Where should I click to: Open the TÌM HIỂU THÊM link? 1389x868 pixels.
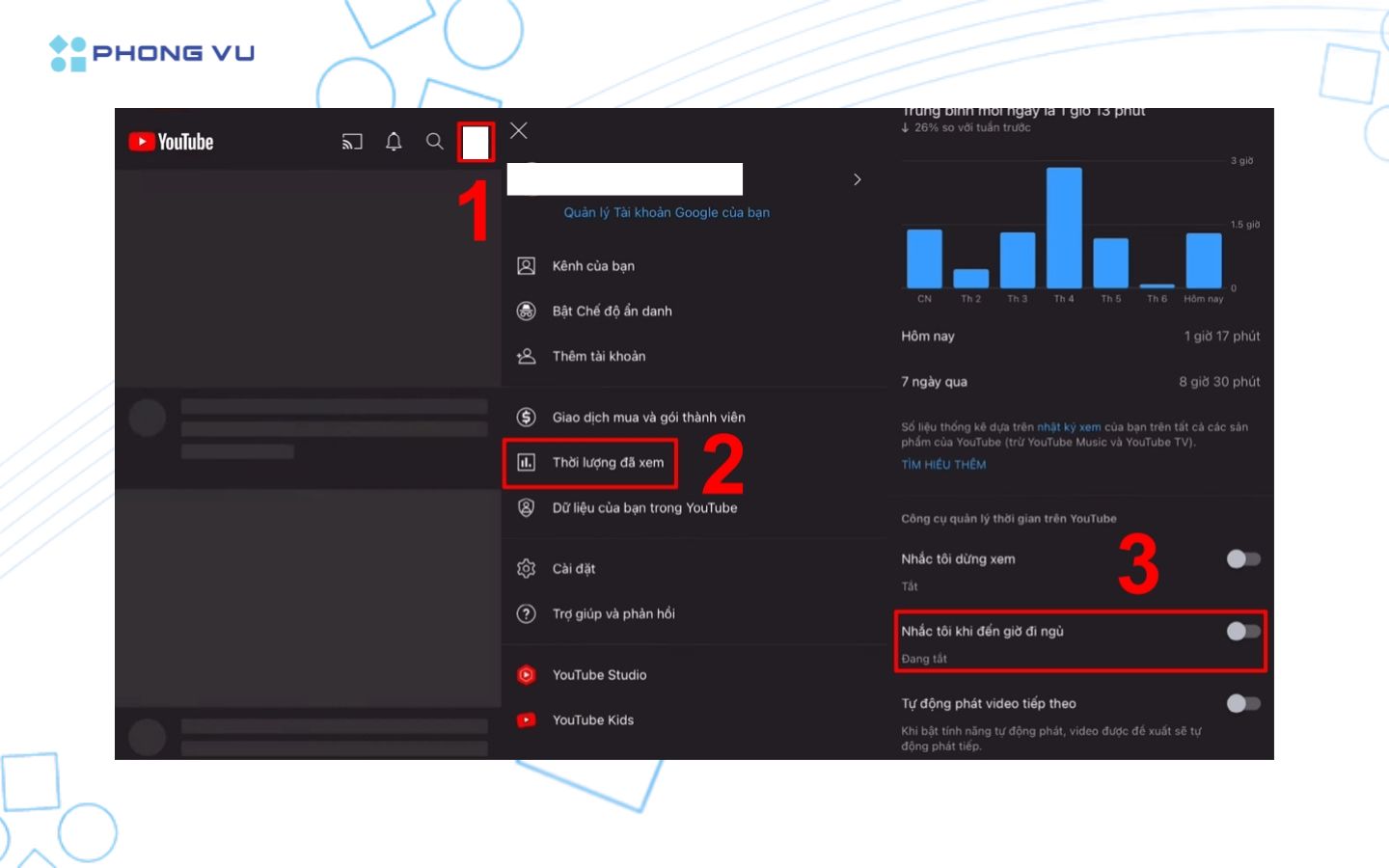tap(943, 465)
